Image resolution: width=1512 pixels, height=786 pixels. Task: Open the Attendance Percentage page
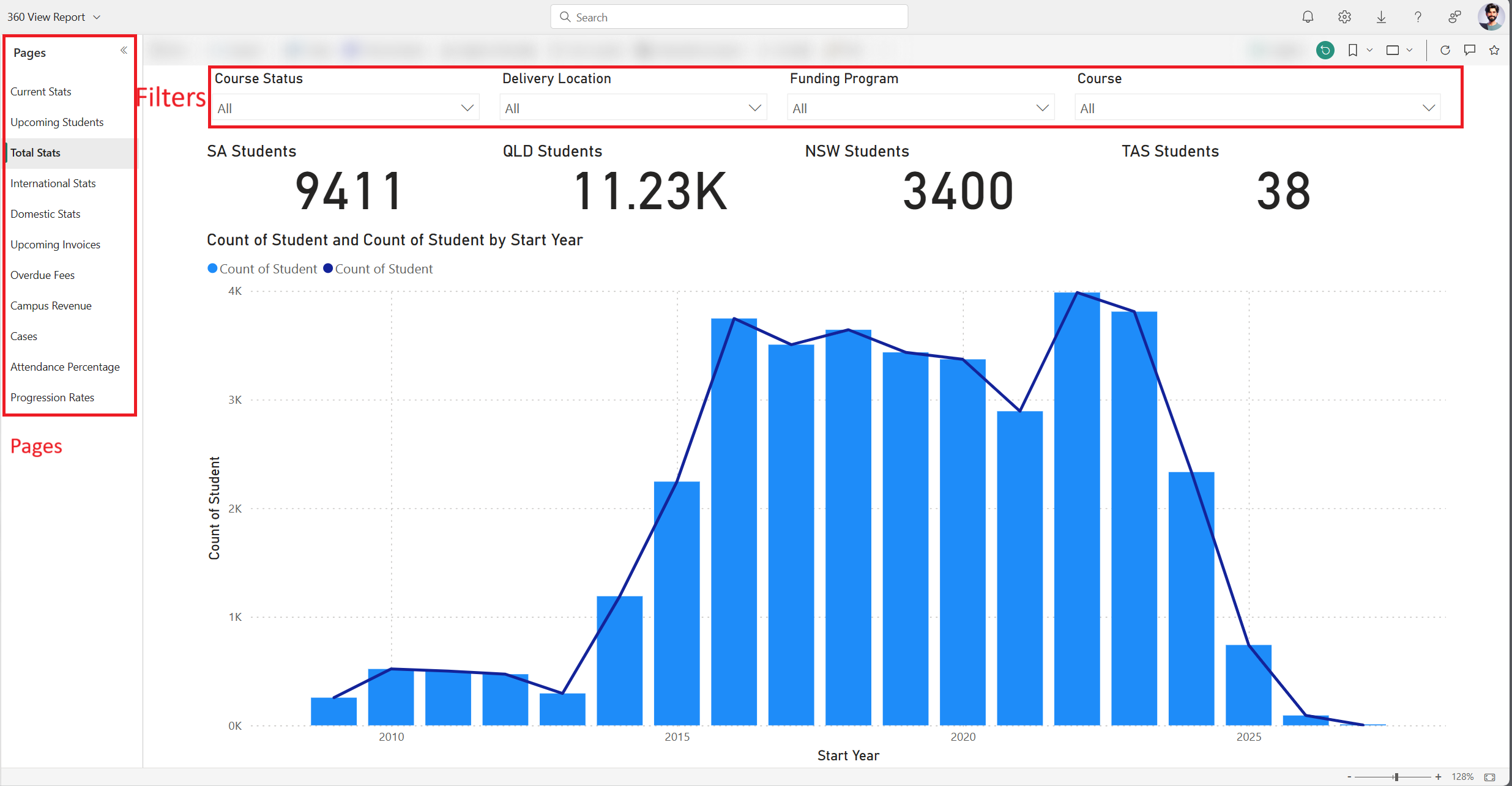pyautogui.click(x=65, y=366)
